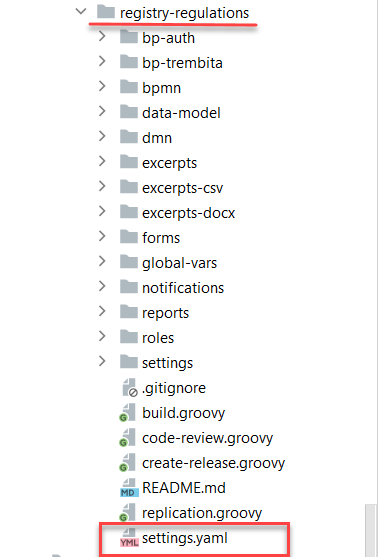Expand the data-model folder chevron
Viewport: 378px width, 557px height.
point(102,111)
